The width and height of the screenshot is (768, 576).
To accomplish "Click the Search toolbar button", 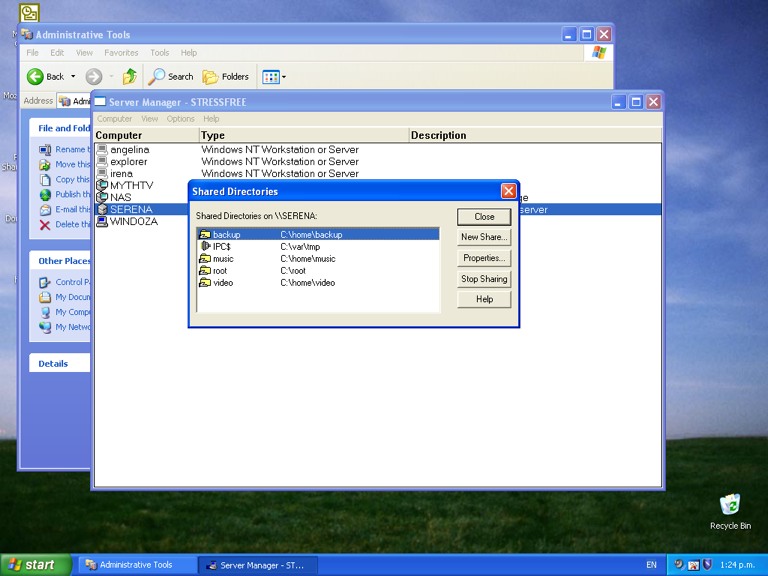I will click(x=171, y=76).
